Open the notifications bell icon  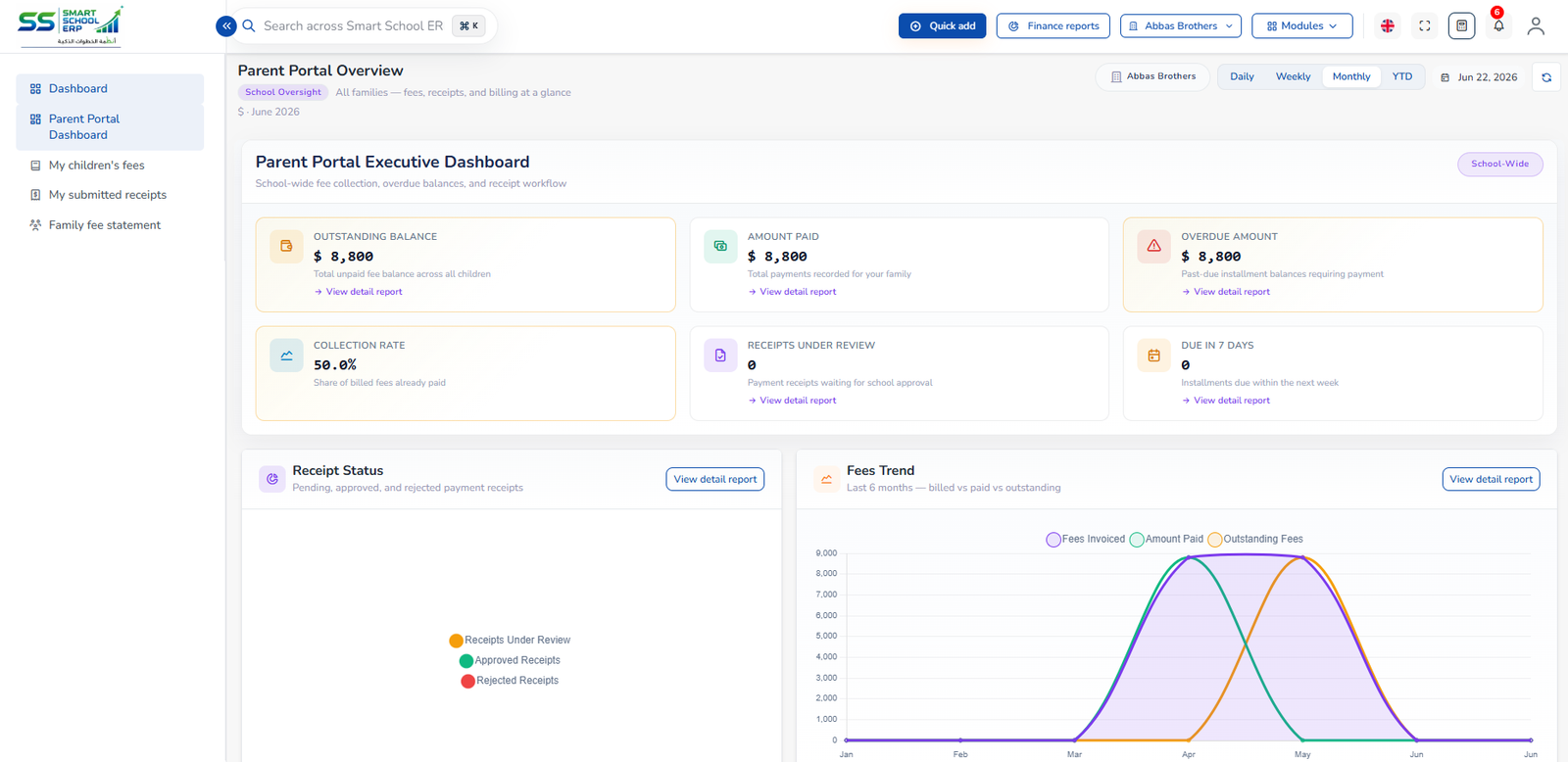tap(1498, 26)
